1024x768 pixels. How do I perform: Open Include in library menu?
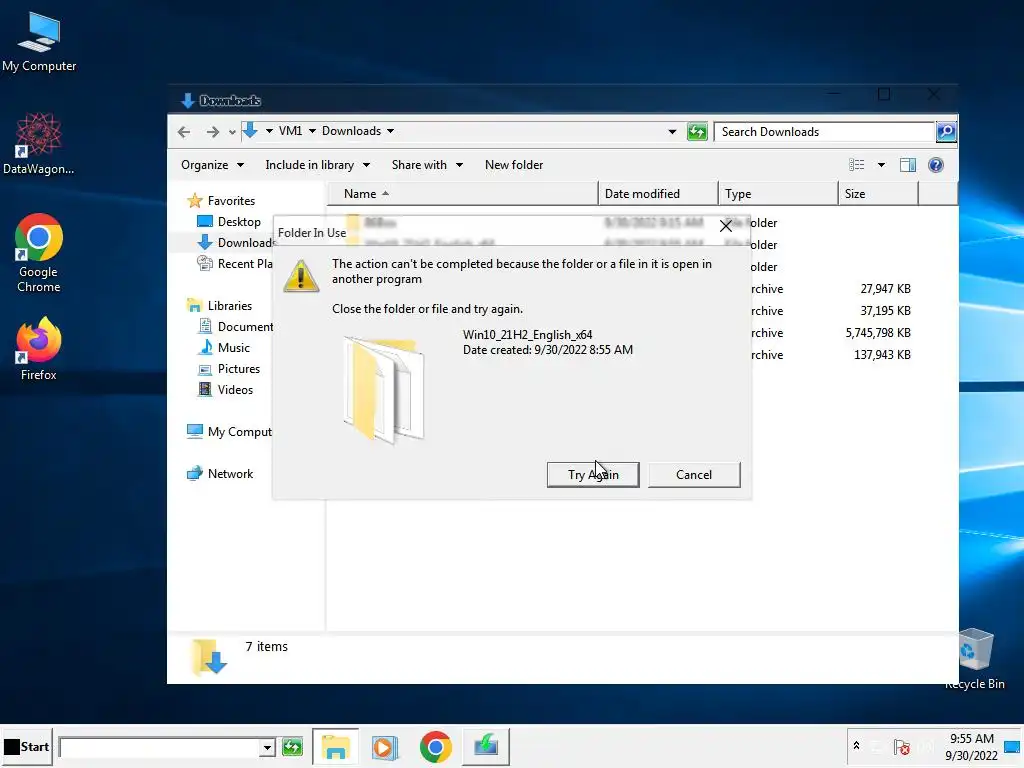[x=317, y=165]
